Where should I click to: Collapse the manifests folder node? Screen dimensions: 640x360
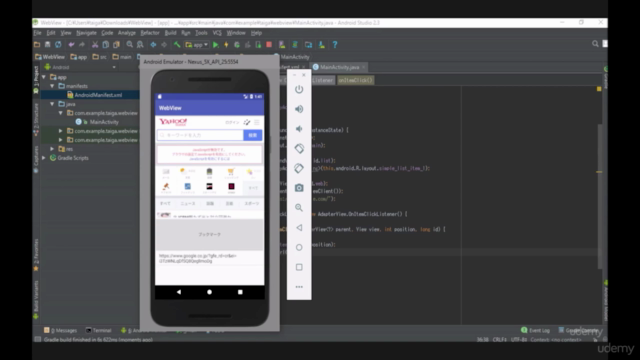52,86
